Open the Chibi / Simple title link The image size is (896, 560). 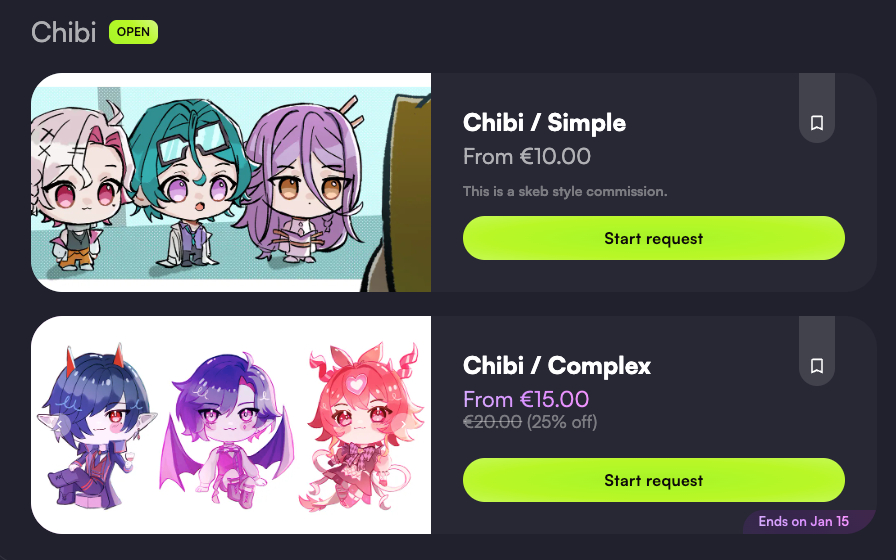(x=544, y=122)
